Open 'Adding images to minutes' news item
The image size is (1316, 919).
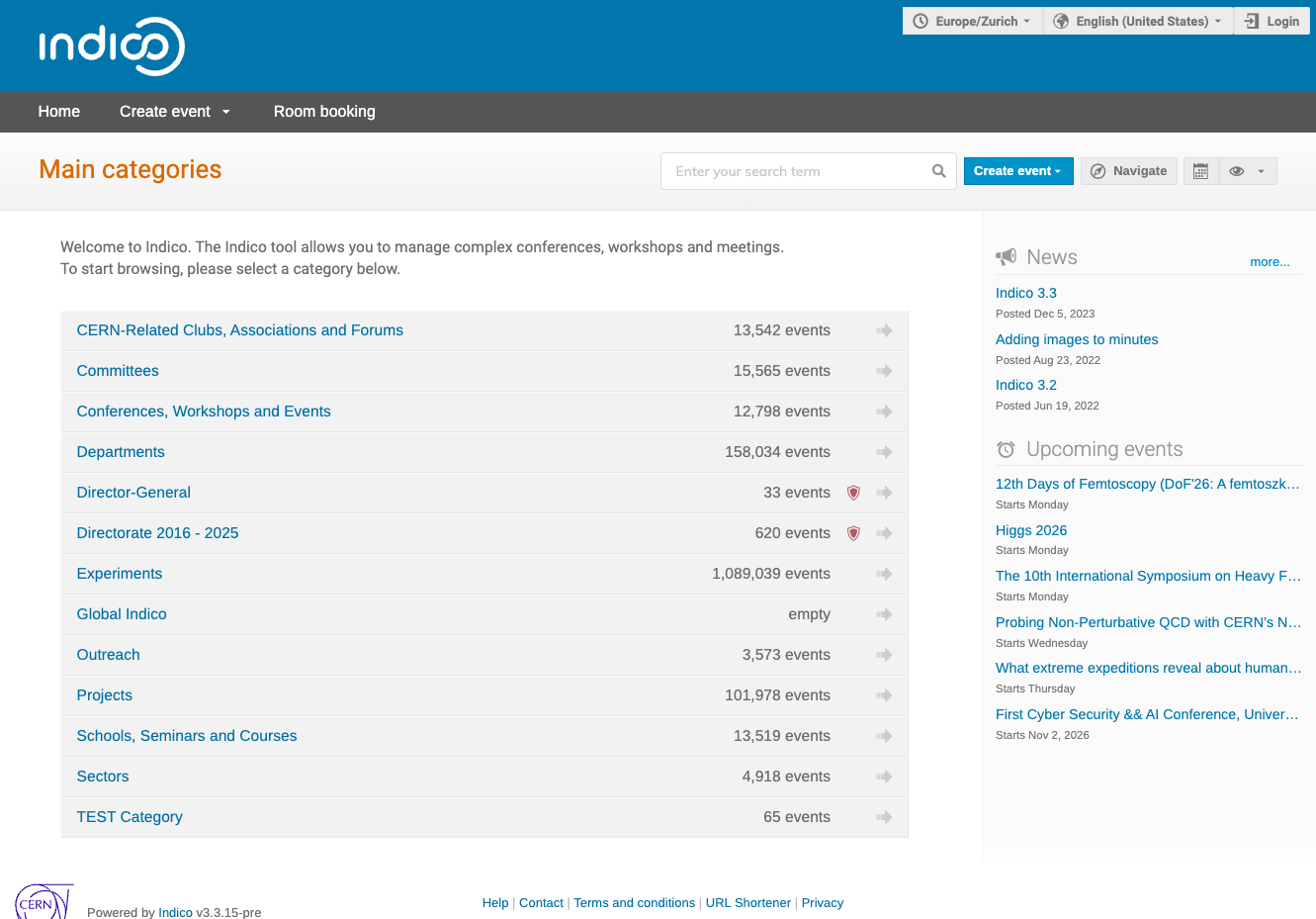tap(1077, 339)
